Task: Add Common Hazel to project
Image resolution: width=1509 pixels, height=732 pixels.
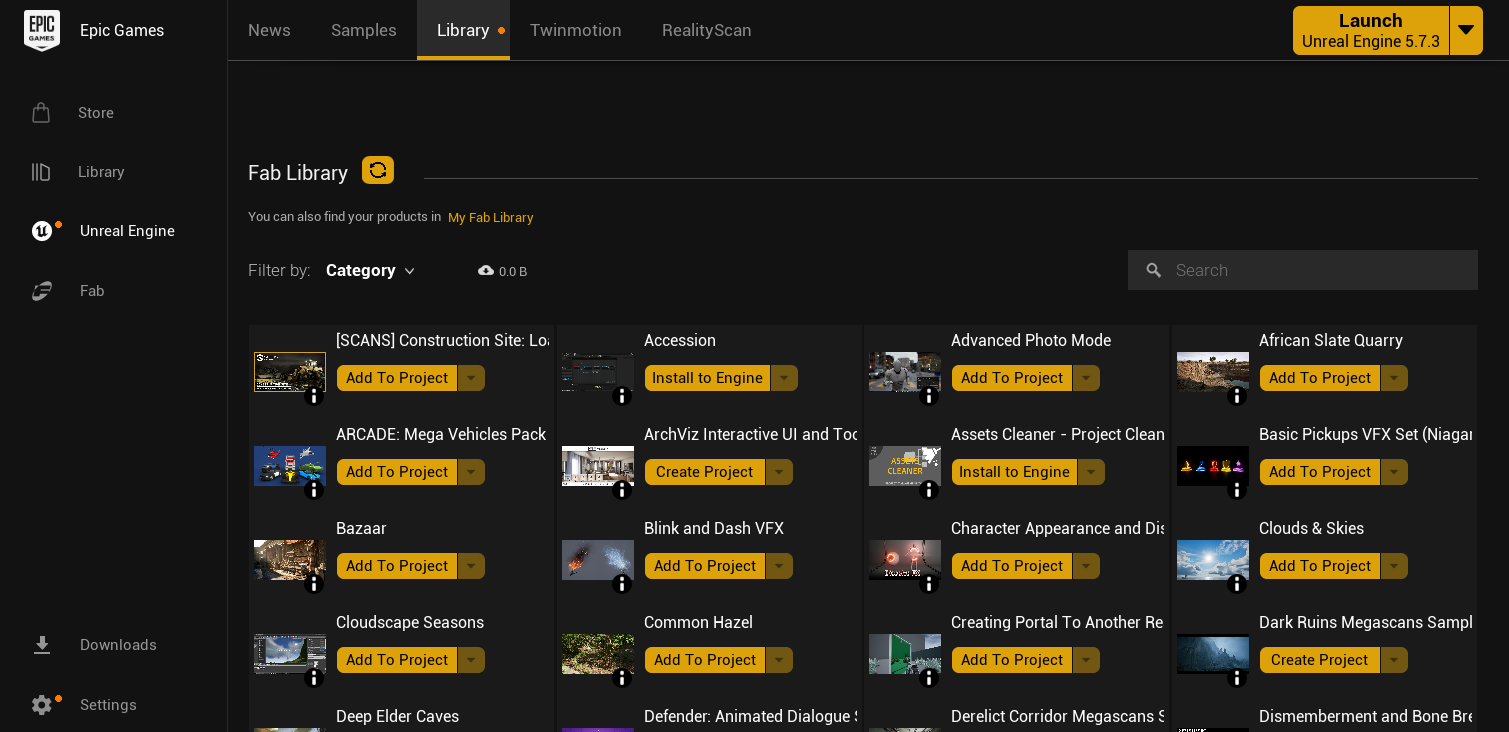Action: (x=705, y=660)
